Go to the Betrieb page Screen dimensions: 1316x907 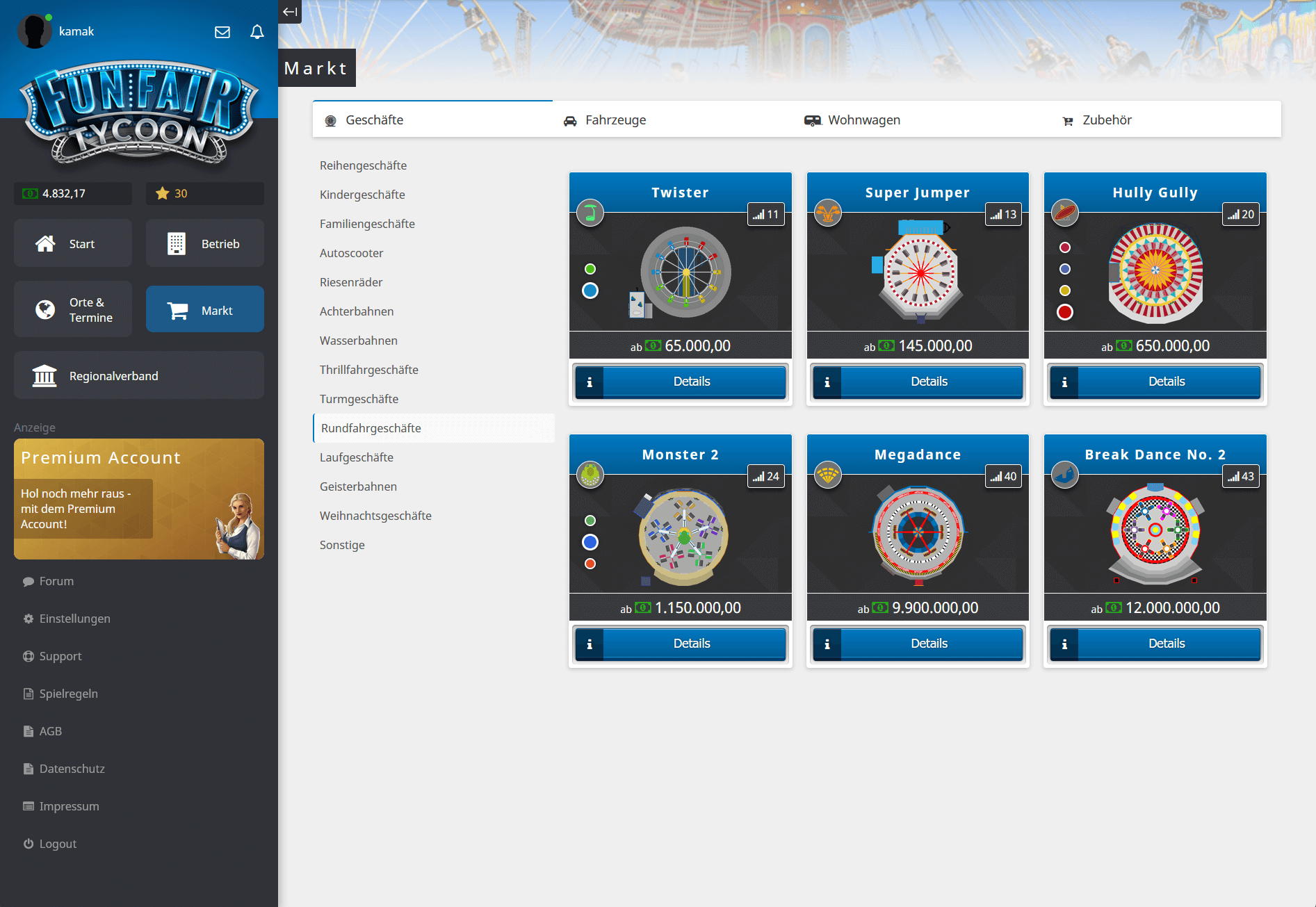(x=205, y=244)
